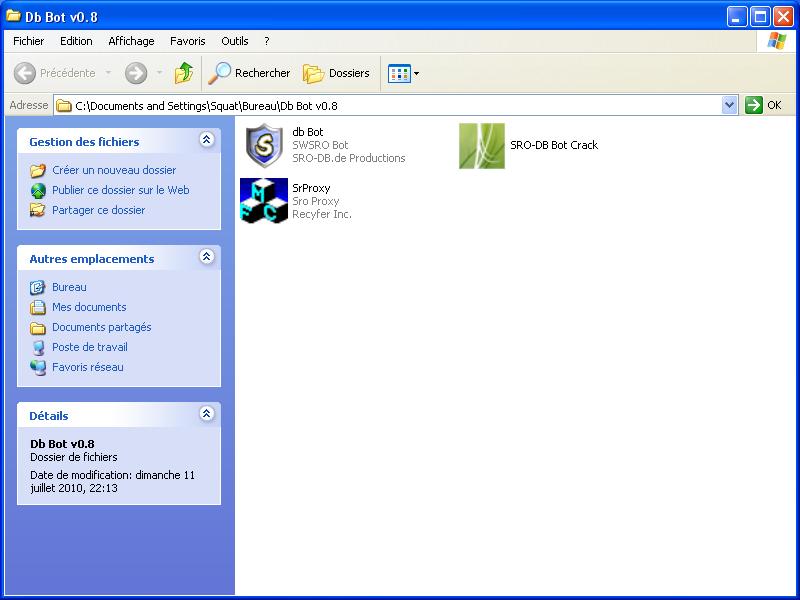The height and width of the screenshot is (600, 800).
Task: Click the Windows flag logo
Action: click(777, 41)
